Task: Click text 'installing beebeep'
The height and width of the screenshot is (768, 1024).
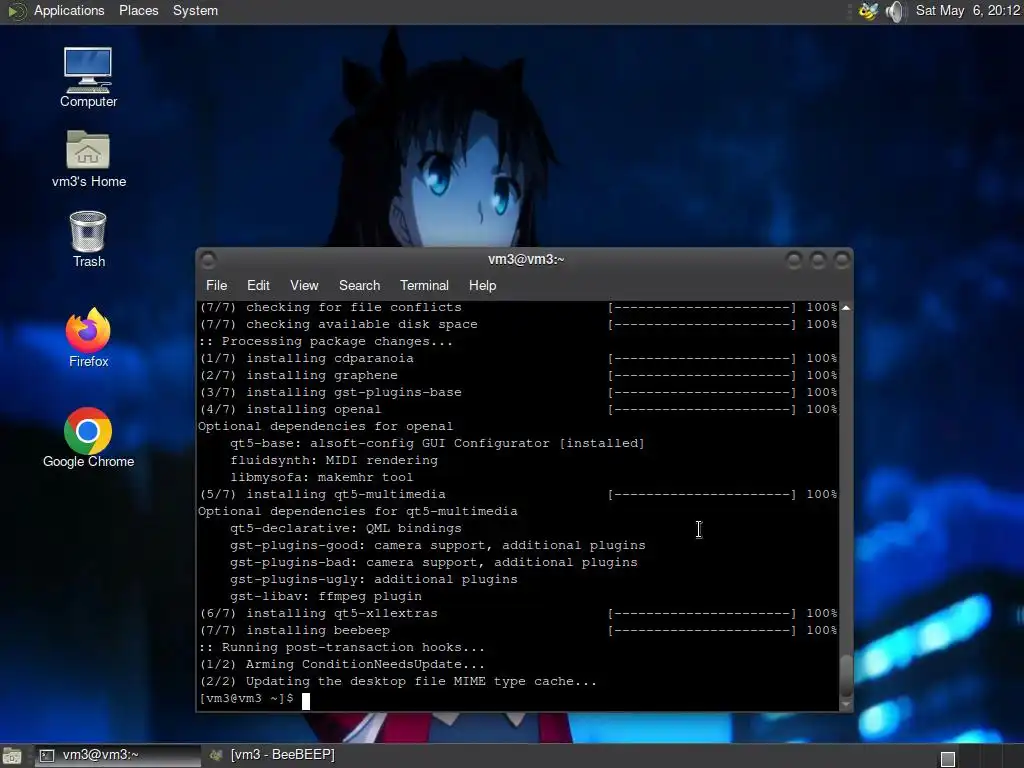Action: click(x=318, y=630)
